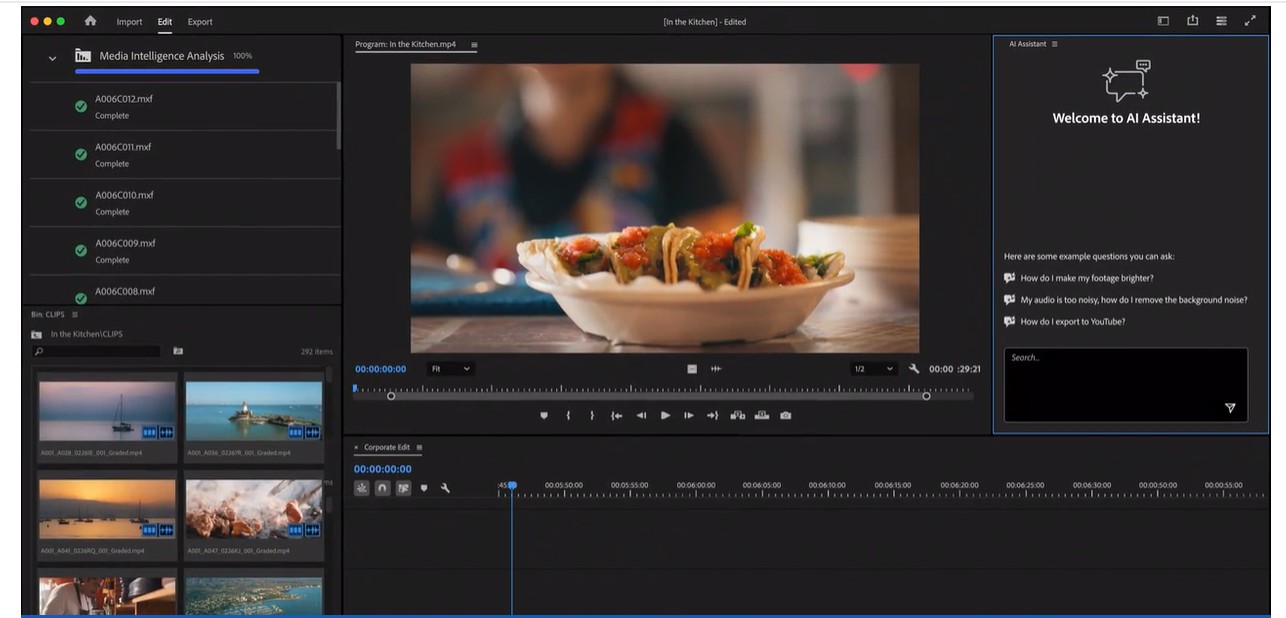Play the program monitor video
1286x618 pixels.
[665, 415]
